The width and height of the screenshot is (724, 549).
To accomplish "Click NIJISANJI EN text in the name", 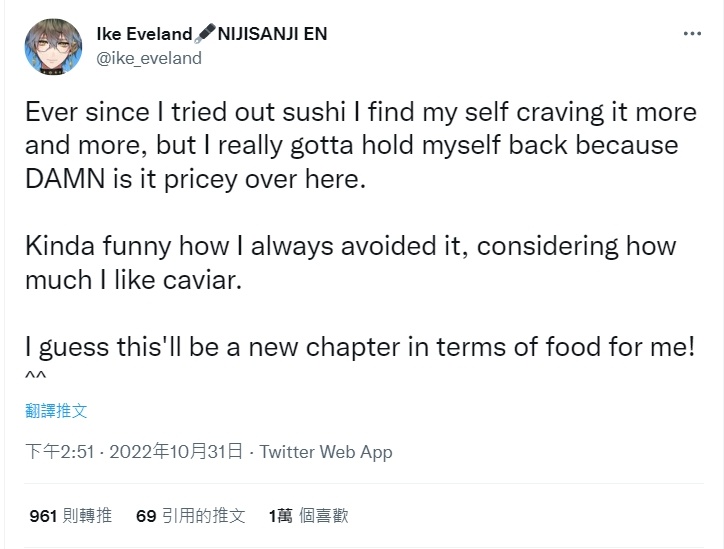I will [272, 34].
